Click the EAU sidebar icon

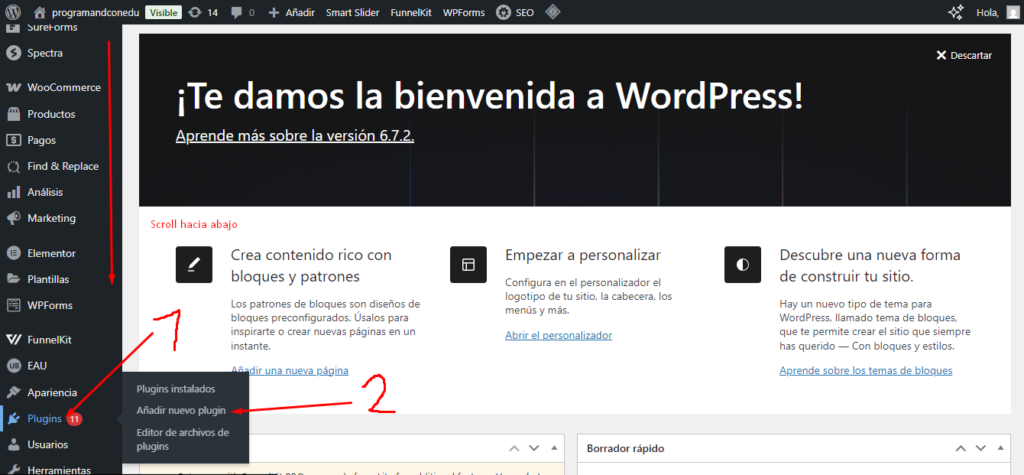click(13, 366)
